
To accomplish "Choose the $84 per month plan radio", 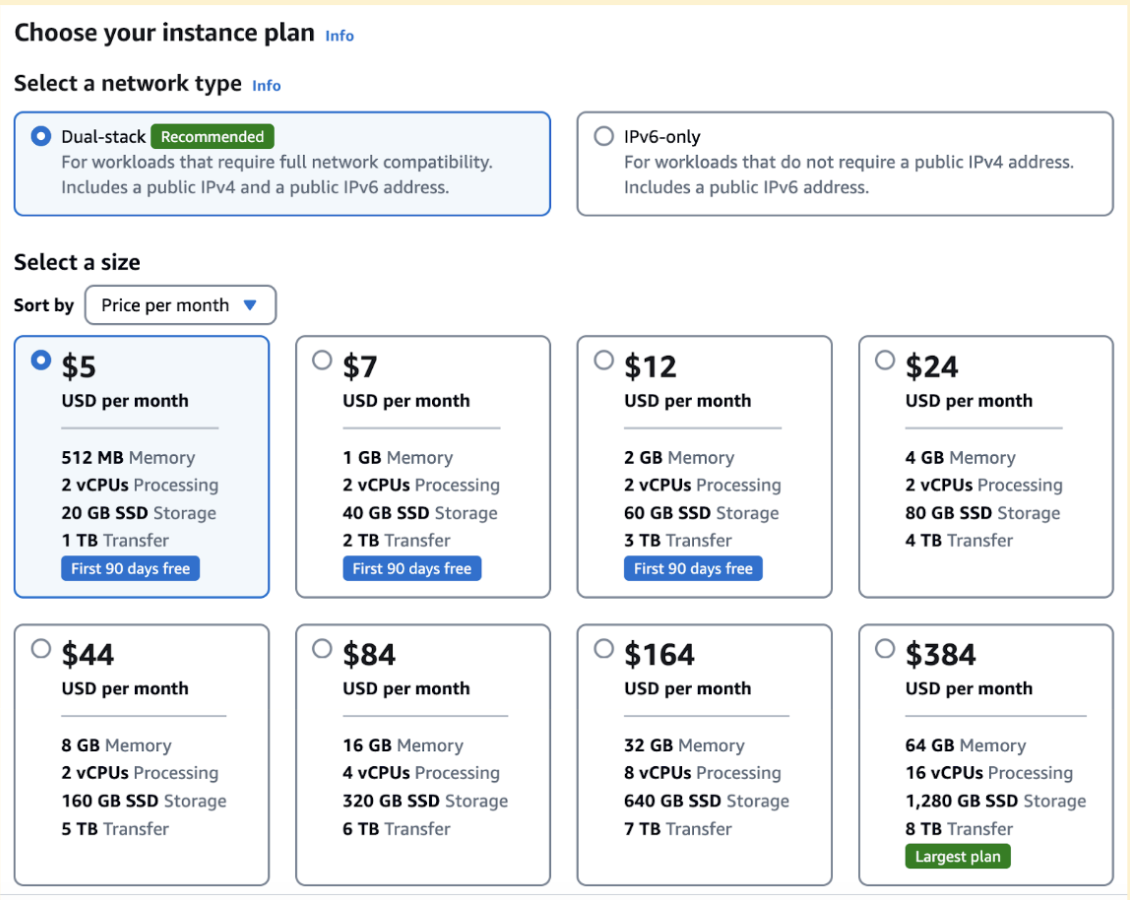I will (x=322, y=649).
